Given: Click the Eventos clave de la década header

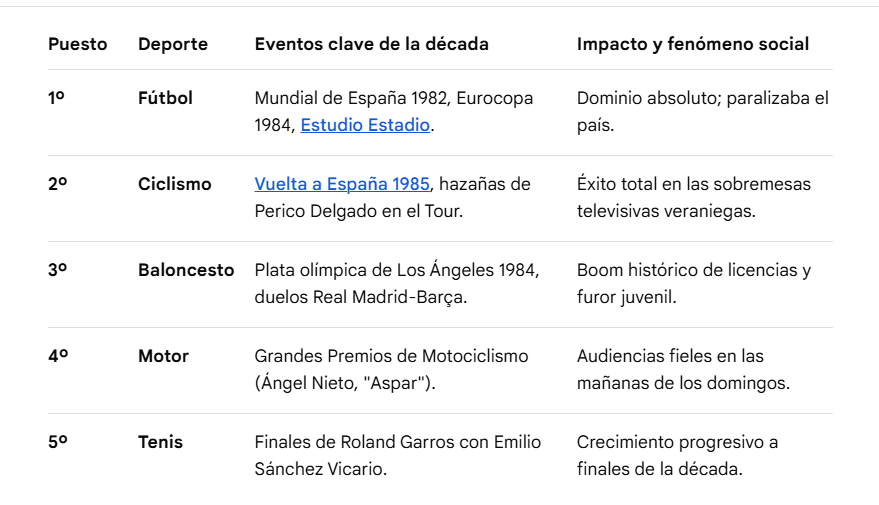Looking at the screenshot, I should [372, 44].
